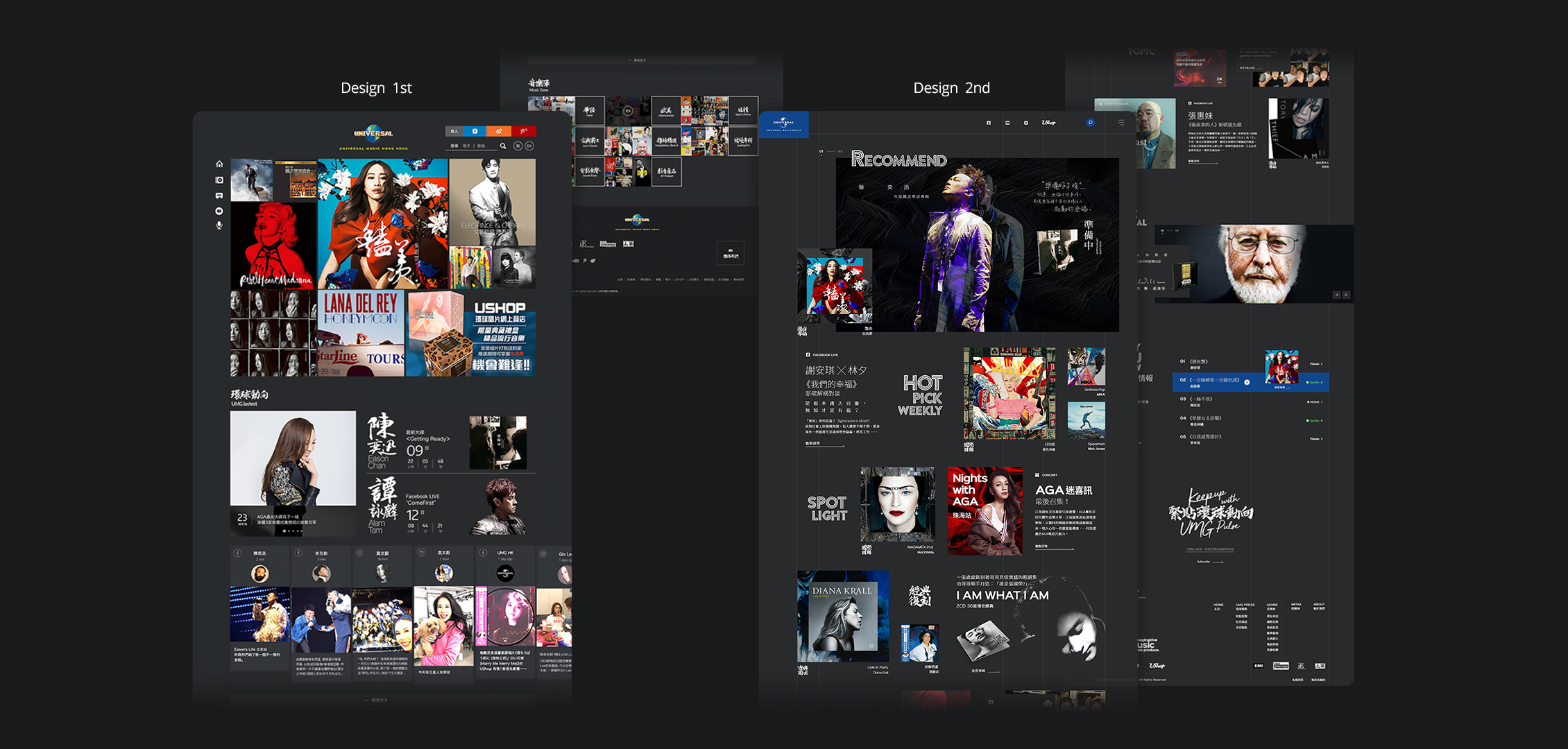Click the grey login tab at top of Design 1st
The image size is (1568, 749).
[454, 131]
